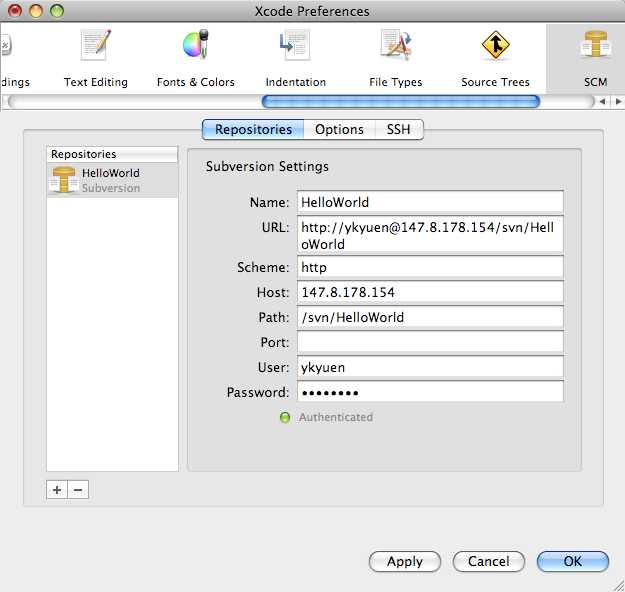The height and width of the screenshot is (592, 625).
Task: Focus the Password field
Action: click(x=429, y=392)
